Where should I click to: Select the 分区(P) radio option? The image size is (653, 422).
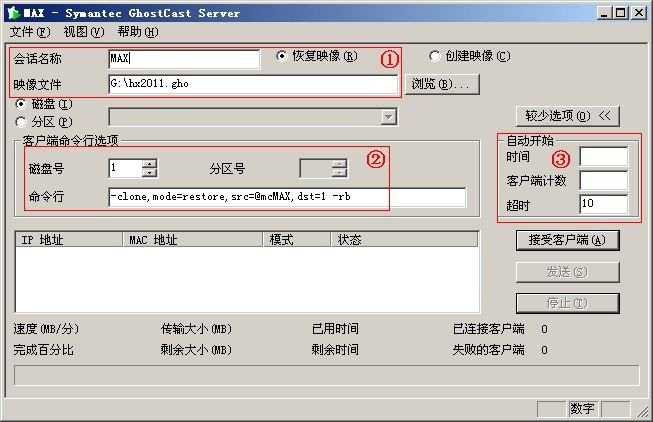[20, 122]
